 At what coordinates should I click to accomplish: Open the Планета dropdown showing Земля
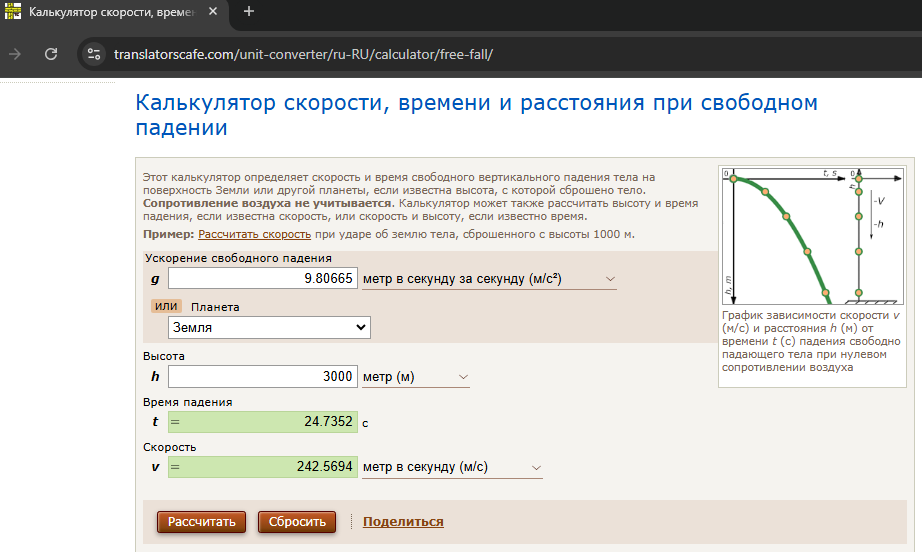(269, 327)
